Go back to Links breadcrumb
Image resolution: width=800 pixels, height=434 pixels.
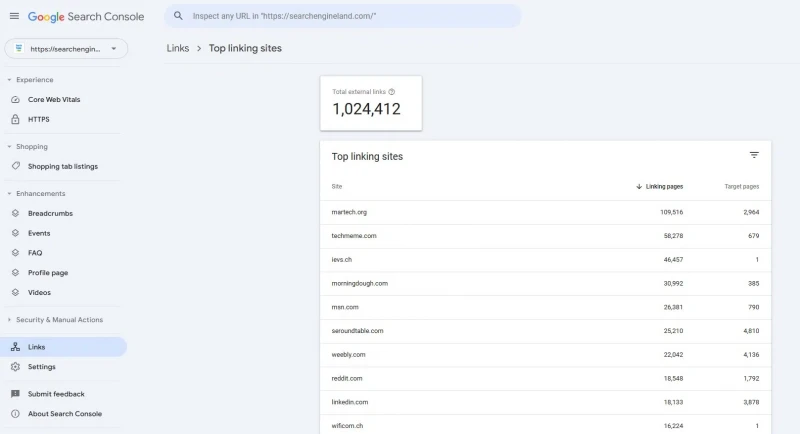click(178, 48)
